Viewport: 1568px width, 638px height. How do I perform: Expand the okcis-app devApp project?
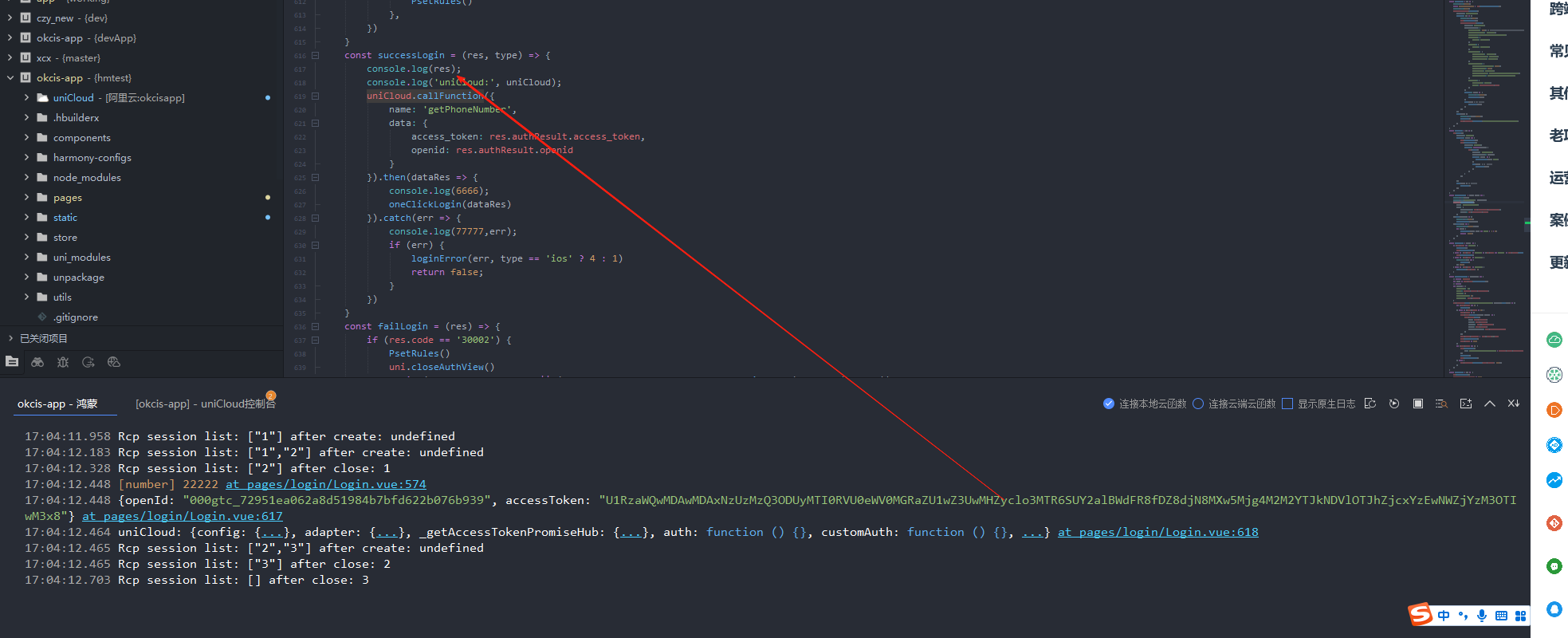(10, 37)
